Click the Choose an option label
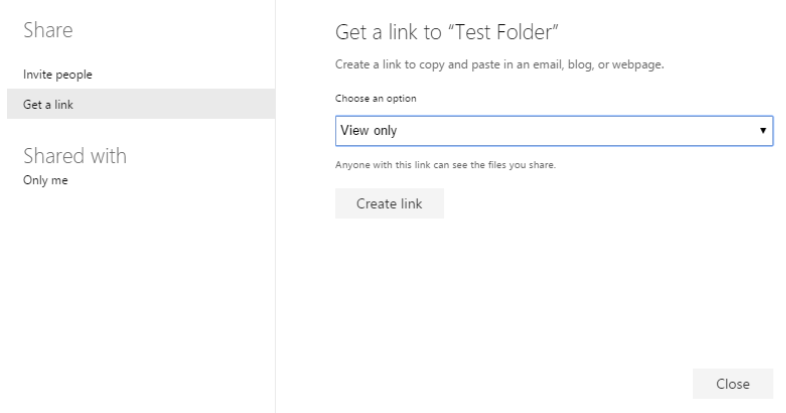786x413 pixels. pos(375,99)
